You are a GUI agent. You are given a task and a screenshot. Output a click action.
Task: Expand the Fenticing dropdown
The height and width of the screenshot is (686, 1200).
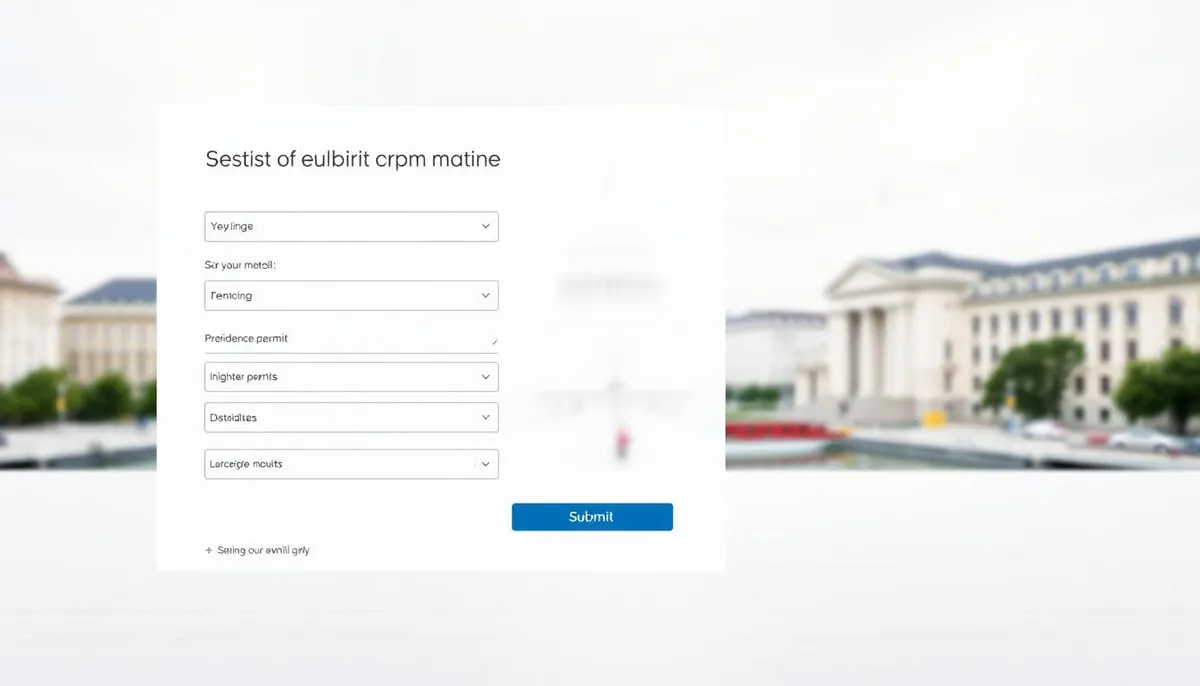point(351,296)
